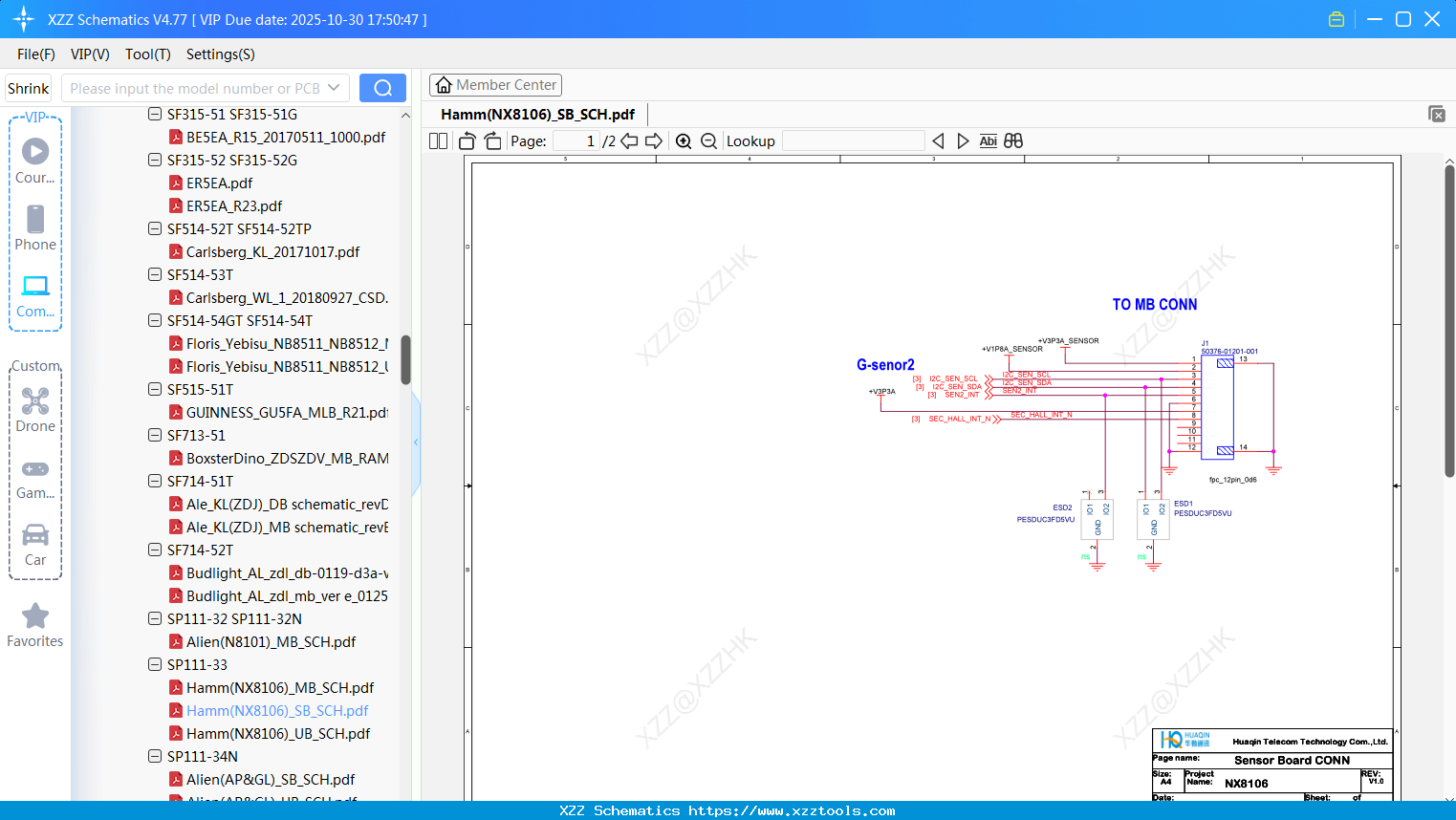Collapse the SF714-52T tree group

click(x=155, y=550)
